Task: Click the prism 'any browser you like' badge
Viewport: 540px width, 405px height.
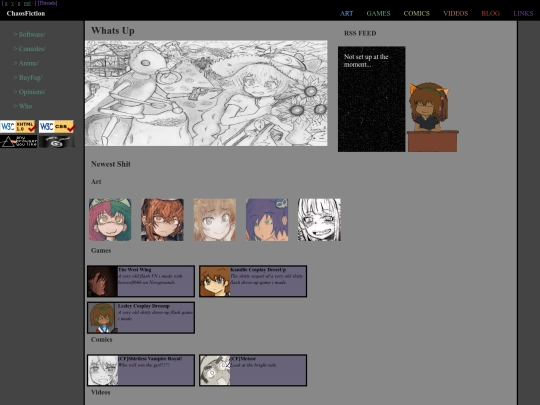Action: pyautogui.click(x=19, y=141)
